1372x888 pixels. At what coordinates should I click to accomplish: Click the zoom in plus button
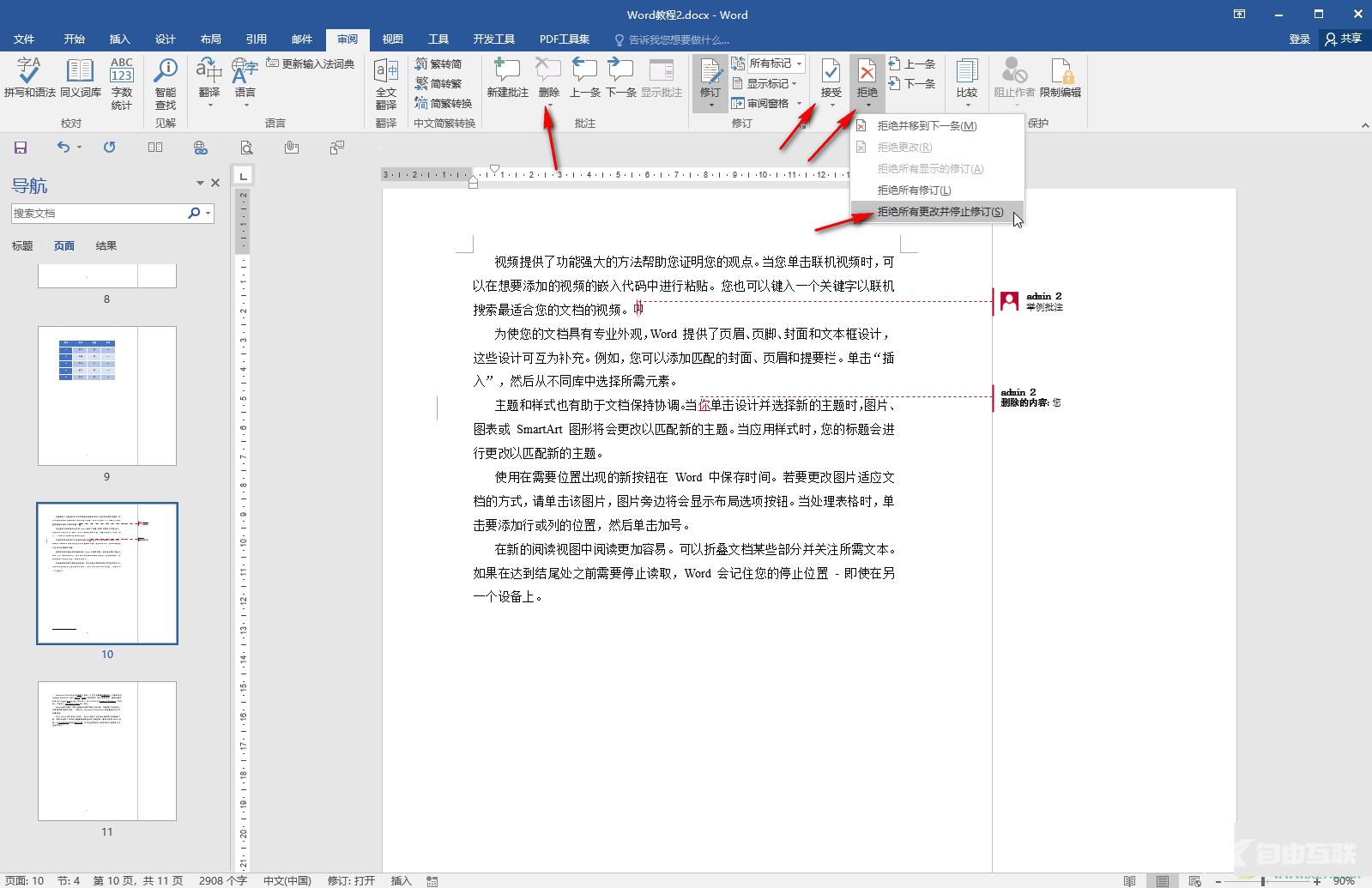pyautogui.click(x=1317, y=880)
